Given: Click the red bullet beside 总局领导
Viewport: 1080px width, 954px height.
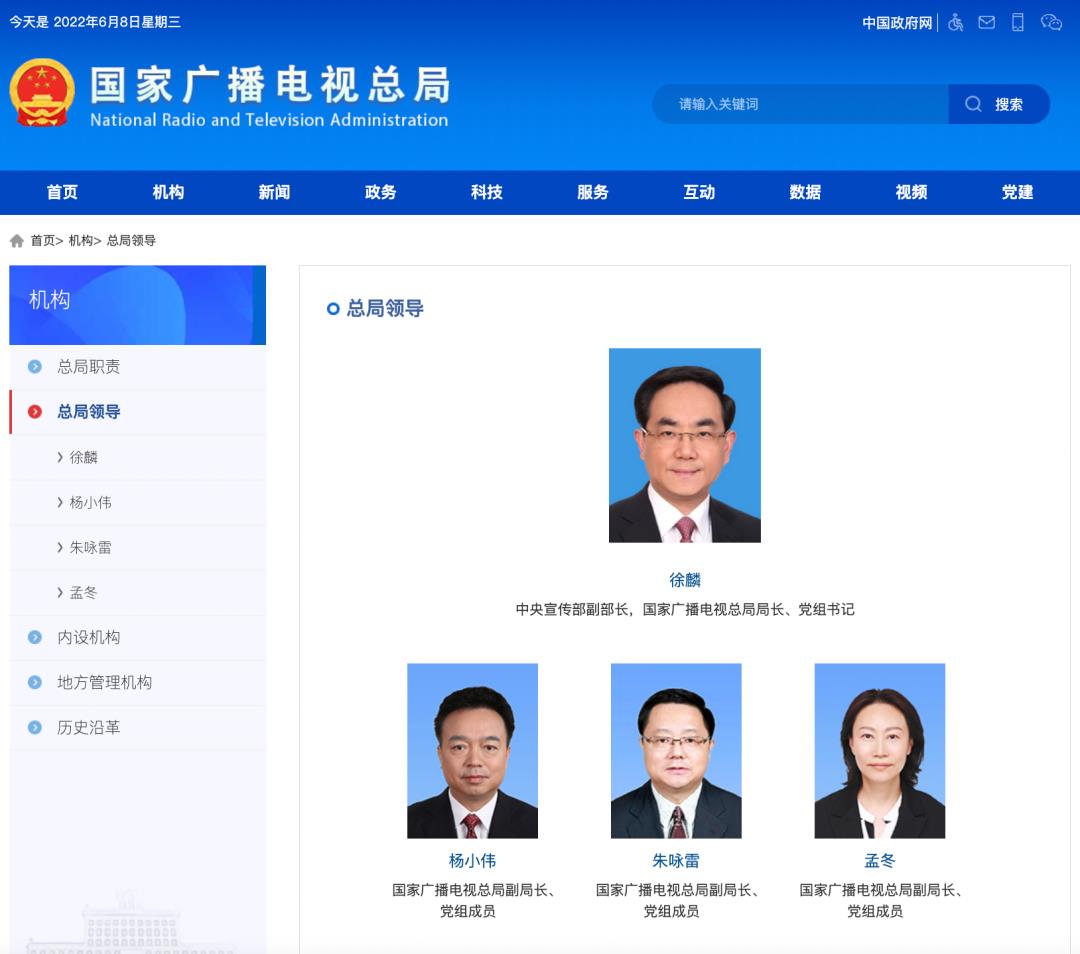Looking at the screenshot, I should click(x=35, y=412).
